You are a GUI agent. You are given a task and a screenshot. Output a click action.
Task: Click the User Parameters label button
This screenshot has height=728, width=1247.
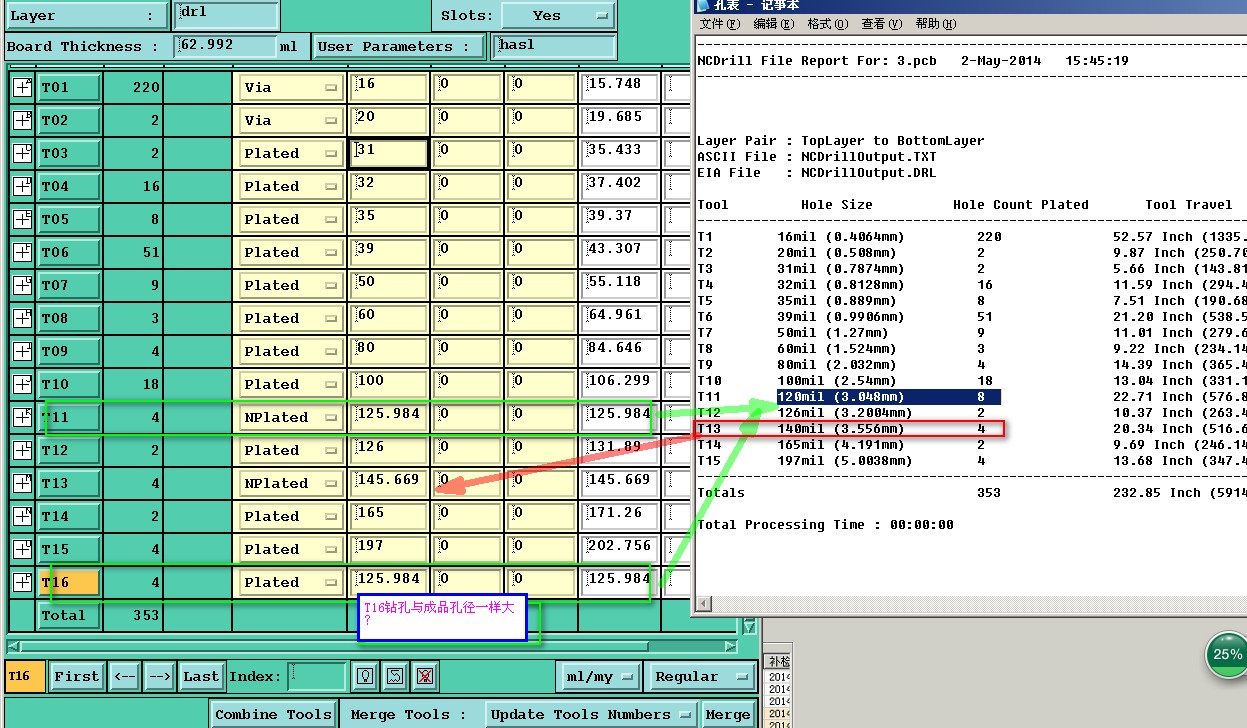click(399, 46)
